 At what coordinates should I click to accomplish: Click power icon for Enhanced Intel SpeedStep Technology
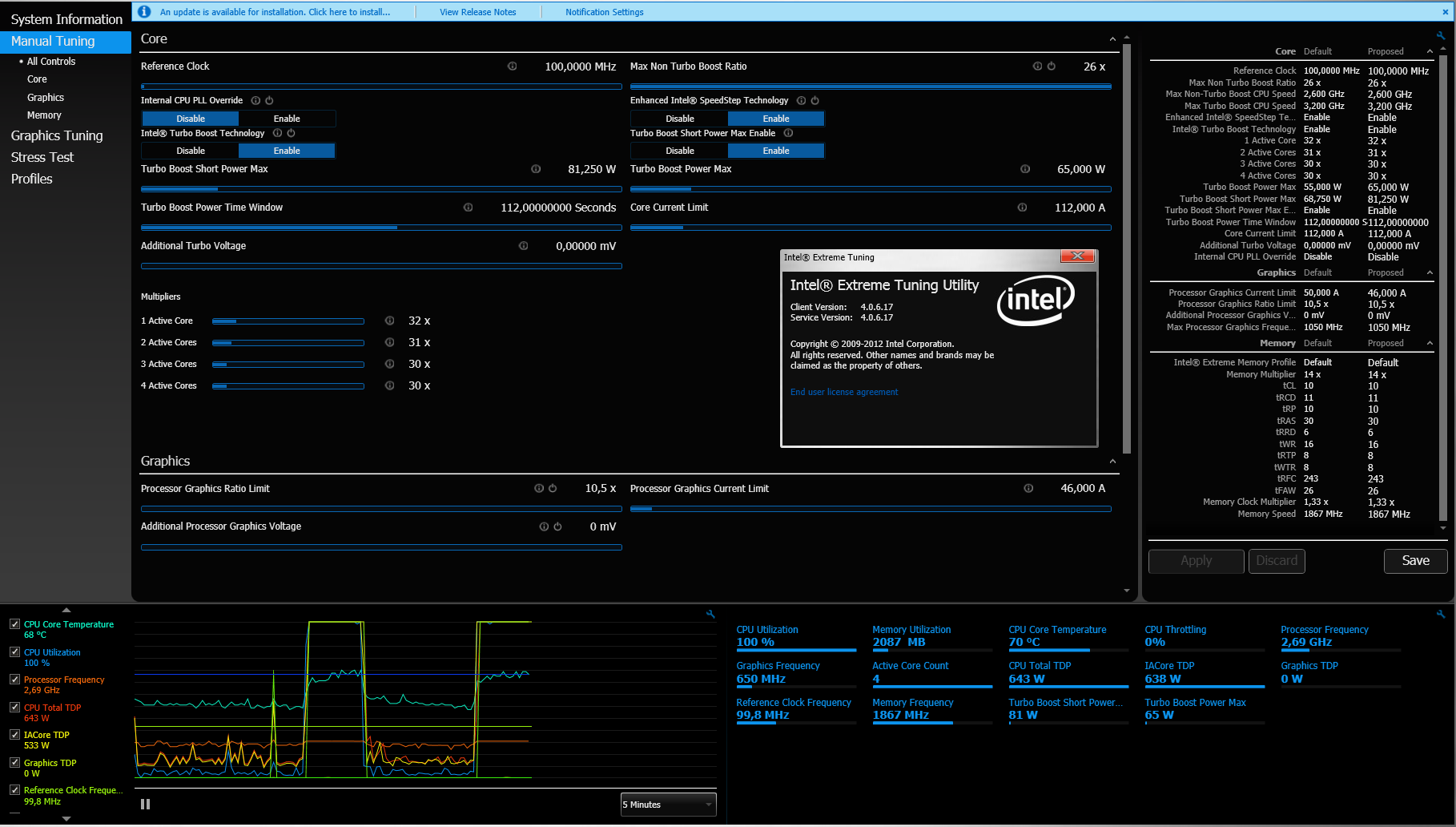(814, 101)
